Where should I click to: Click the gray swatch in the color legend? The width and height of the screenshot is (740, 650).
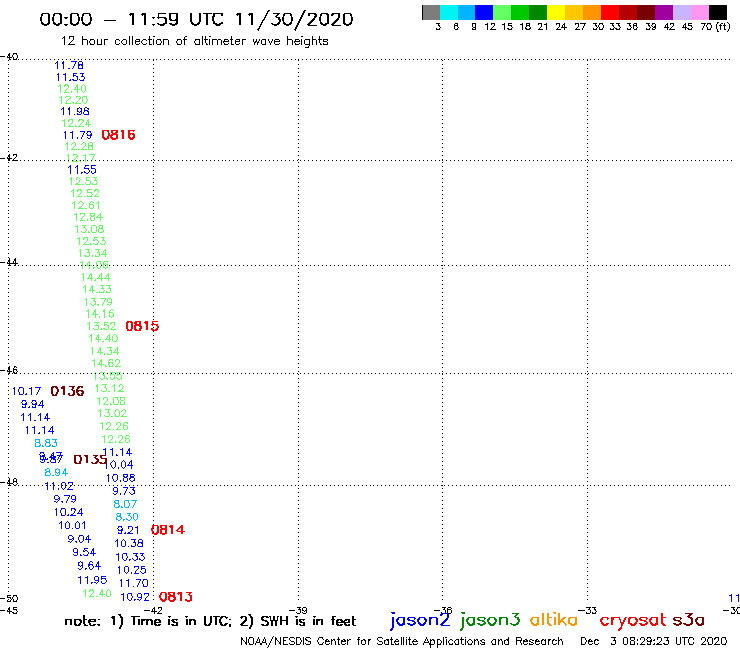tap(431, 12)
